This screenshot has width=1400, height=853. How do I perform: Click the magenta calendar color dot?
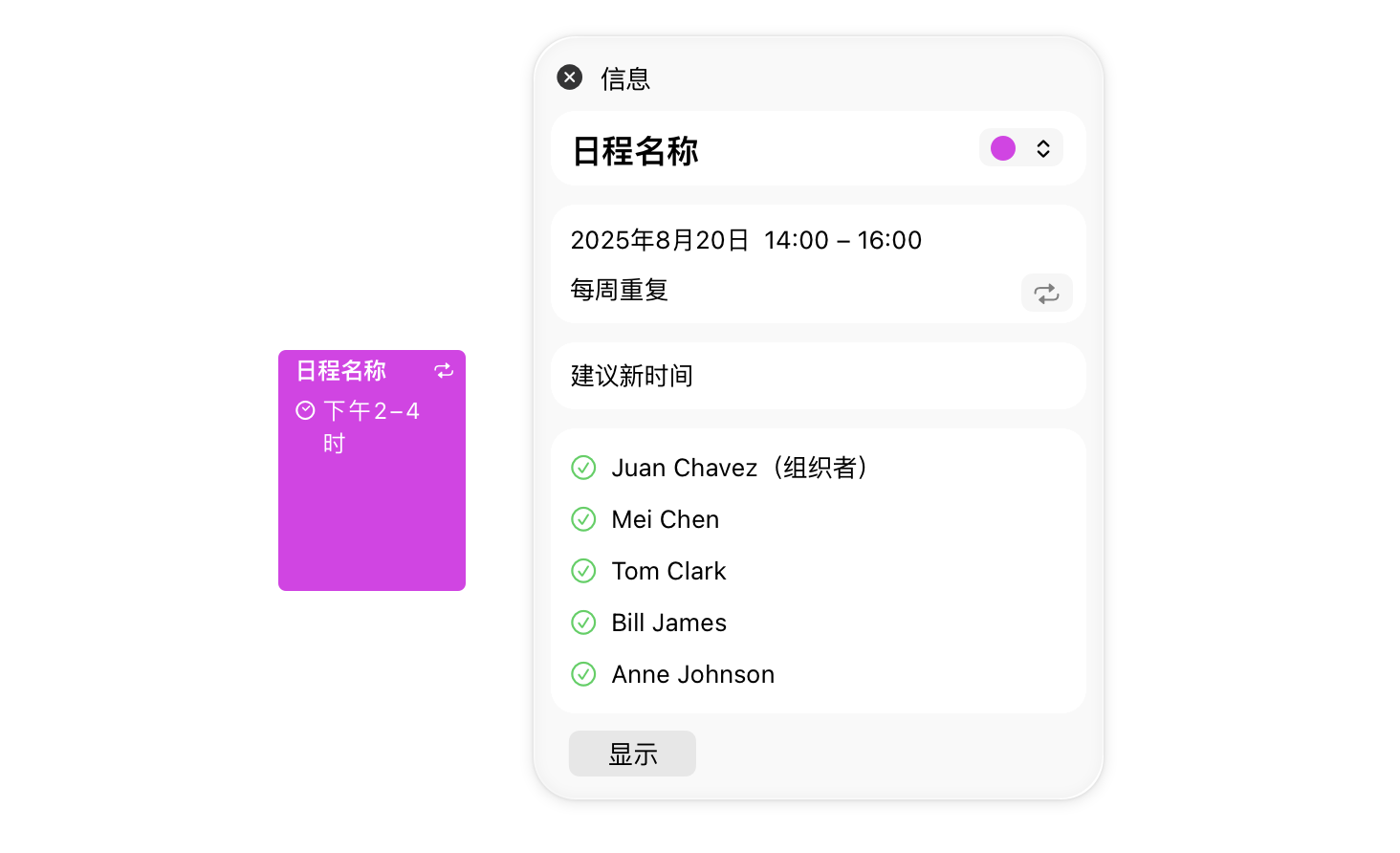[x=1003, y=148]
